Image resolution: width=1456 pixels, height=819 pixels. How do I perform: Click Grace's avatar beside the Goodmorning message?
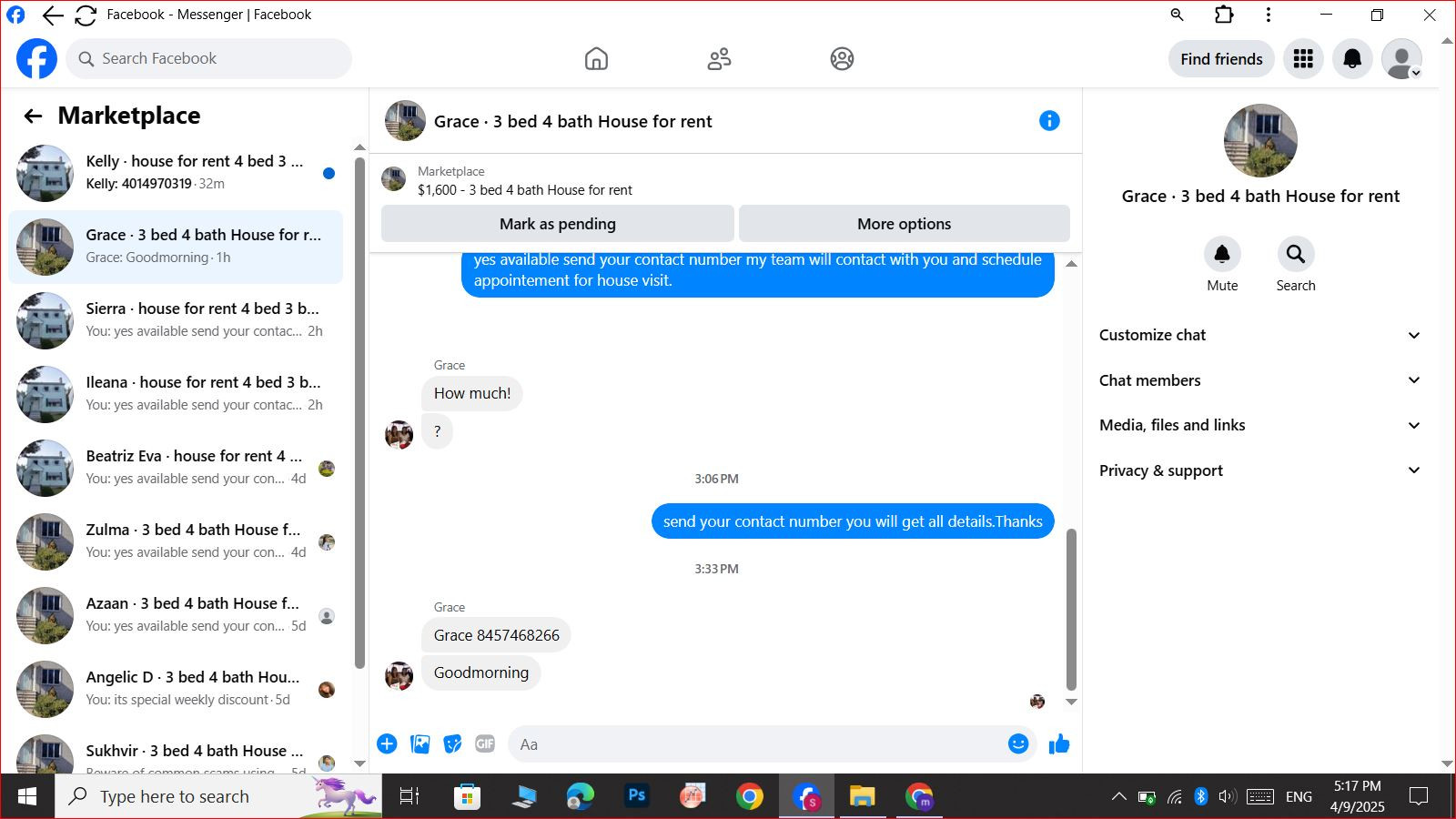[399, 675]
